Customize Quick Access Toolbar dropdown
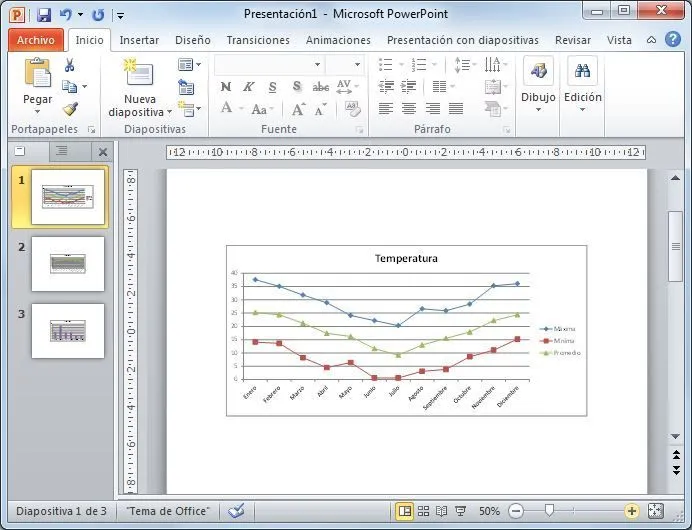The width and height of the screenshot is (692, 530). pos(120,15)
